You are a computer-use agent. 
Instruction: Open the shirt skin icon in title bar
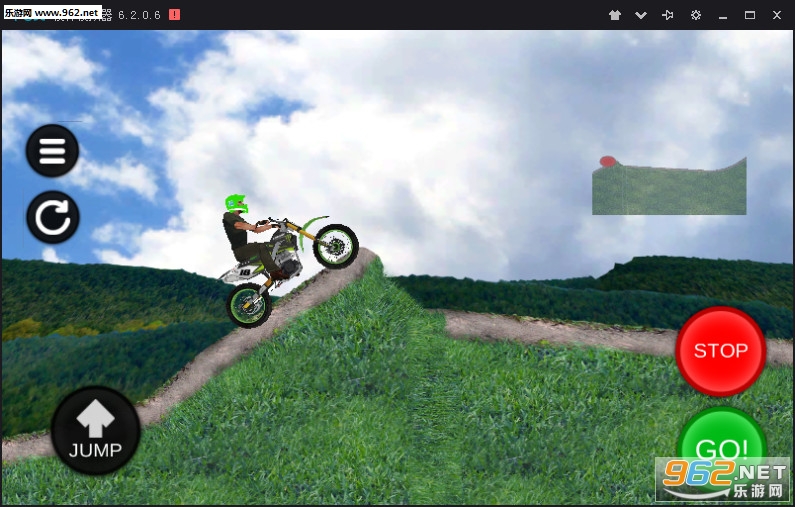tap(615, 15)
